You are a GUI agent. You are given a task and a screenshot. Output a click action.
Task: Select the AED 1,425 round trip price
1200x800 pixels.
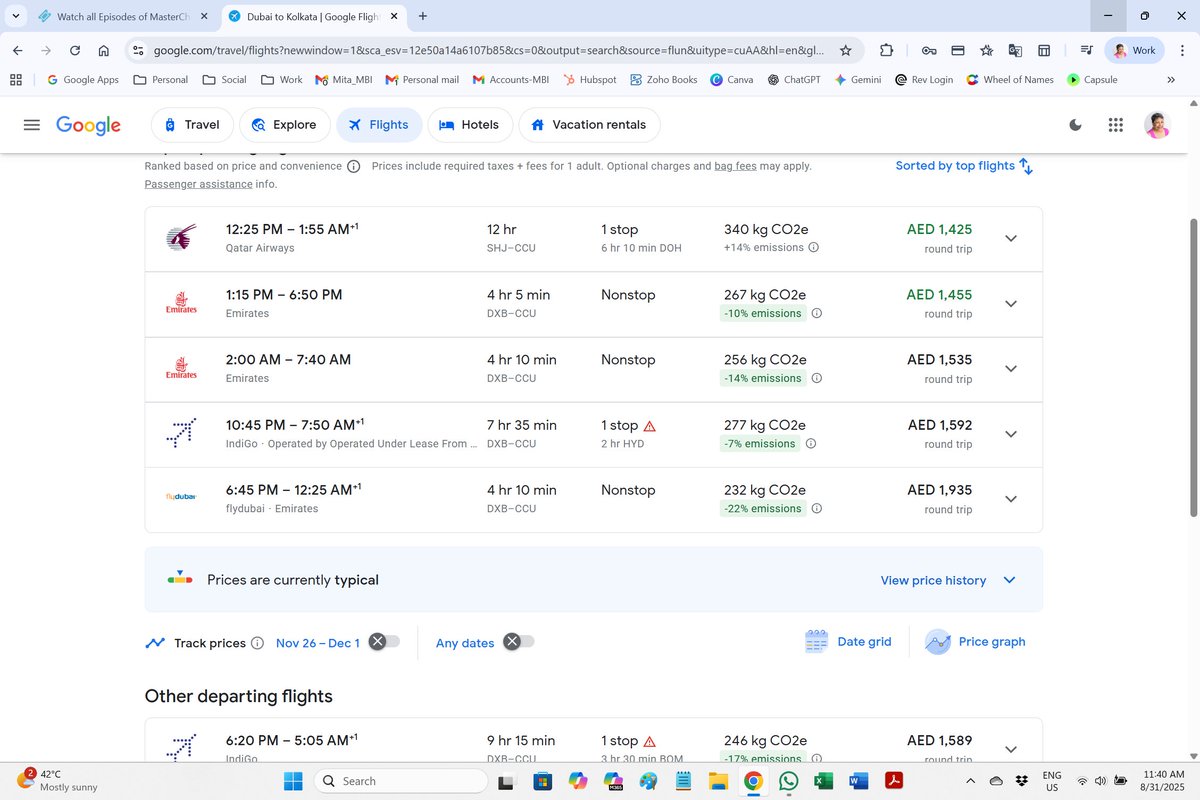pyautogui.click(x=939, y=229)
